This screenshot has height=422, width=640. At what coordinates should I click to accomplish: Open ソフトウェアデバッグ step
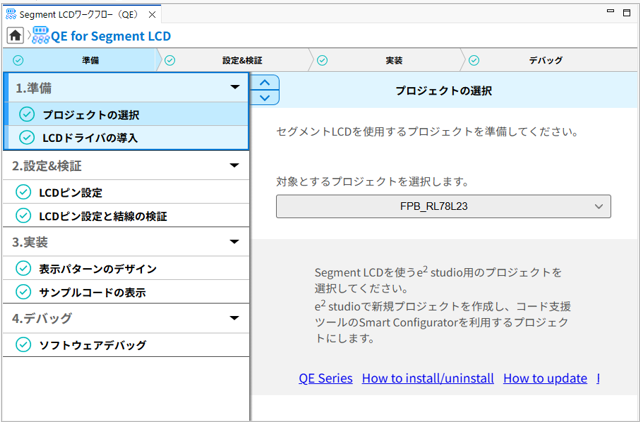[92, 345]
